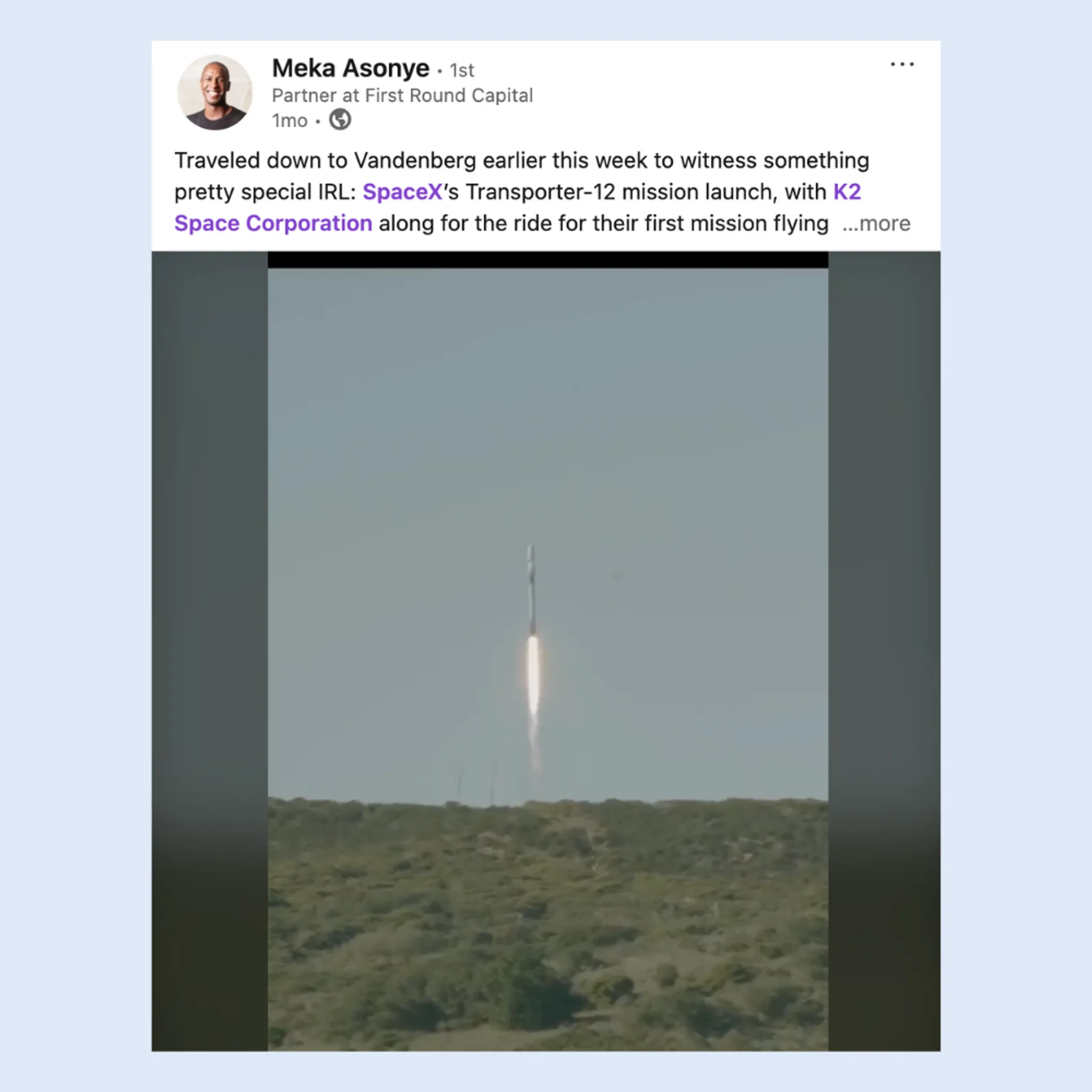Open the SpaceX company mention link
Screen dimensions: 1092x1092
402,192
